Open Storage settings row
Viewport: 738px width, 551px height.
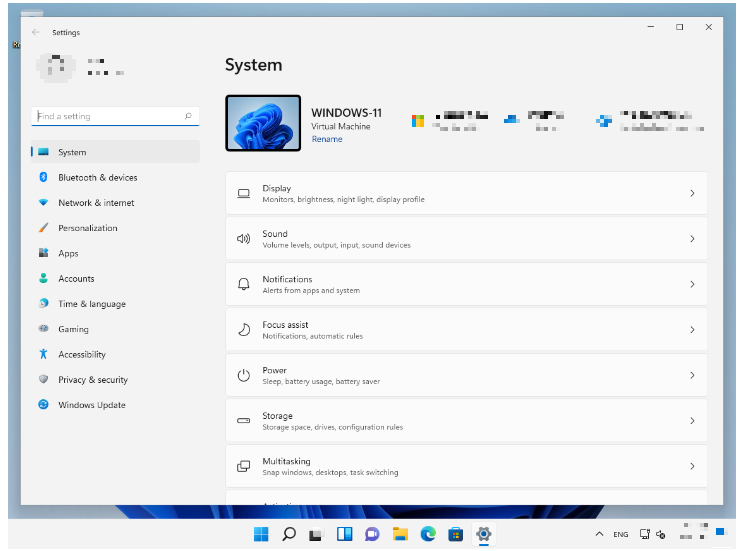pos(466,421)
